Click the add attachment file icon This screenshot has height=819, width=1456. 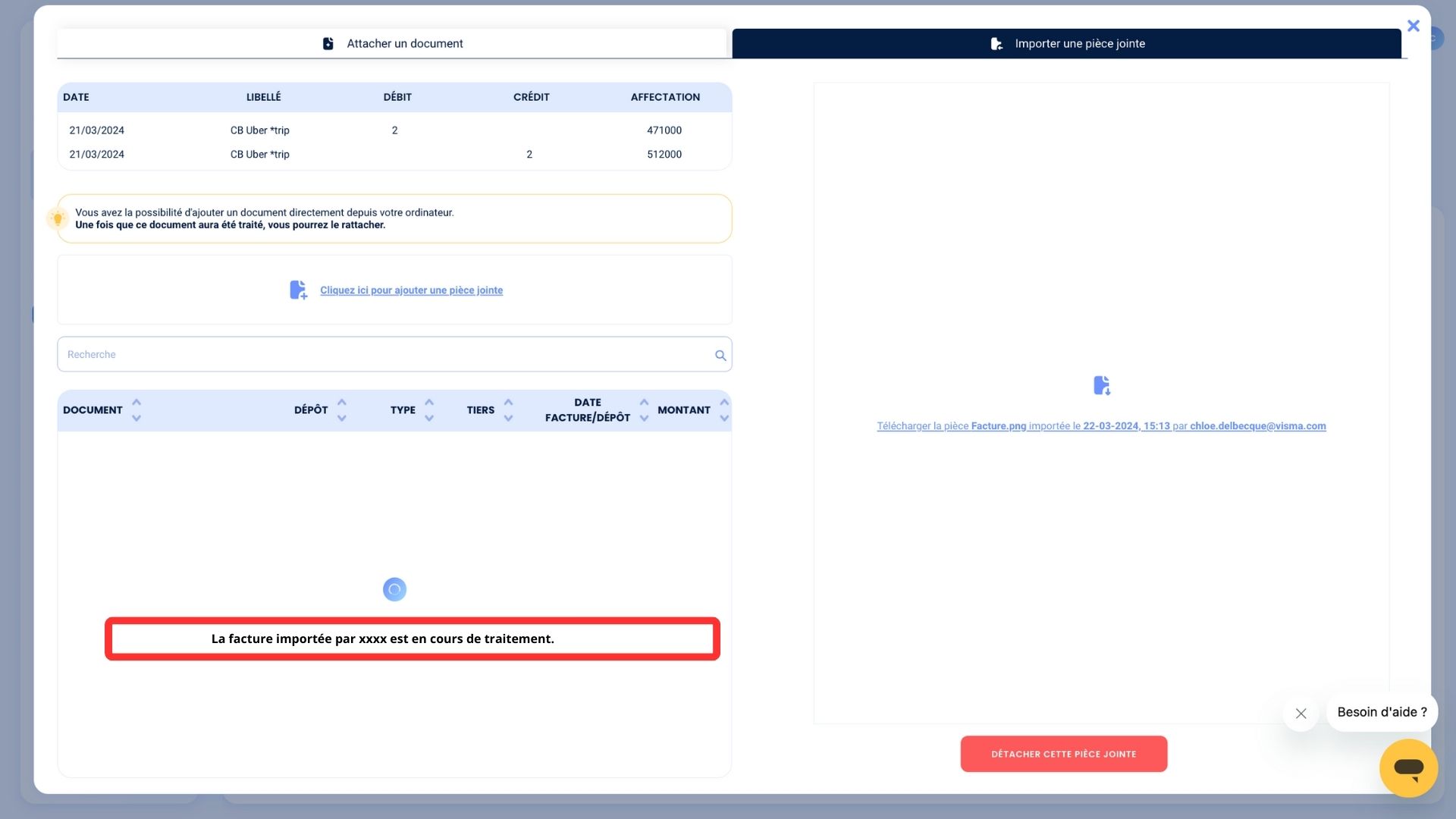(x=299, y=290)
